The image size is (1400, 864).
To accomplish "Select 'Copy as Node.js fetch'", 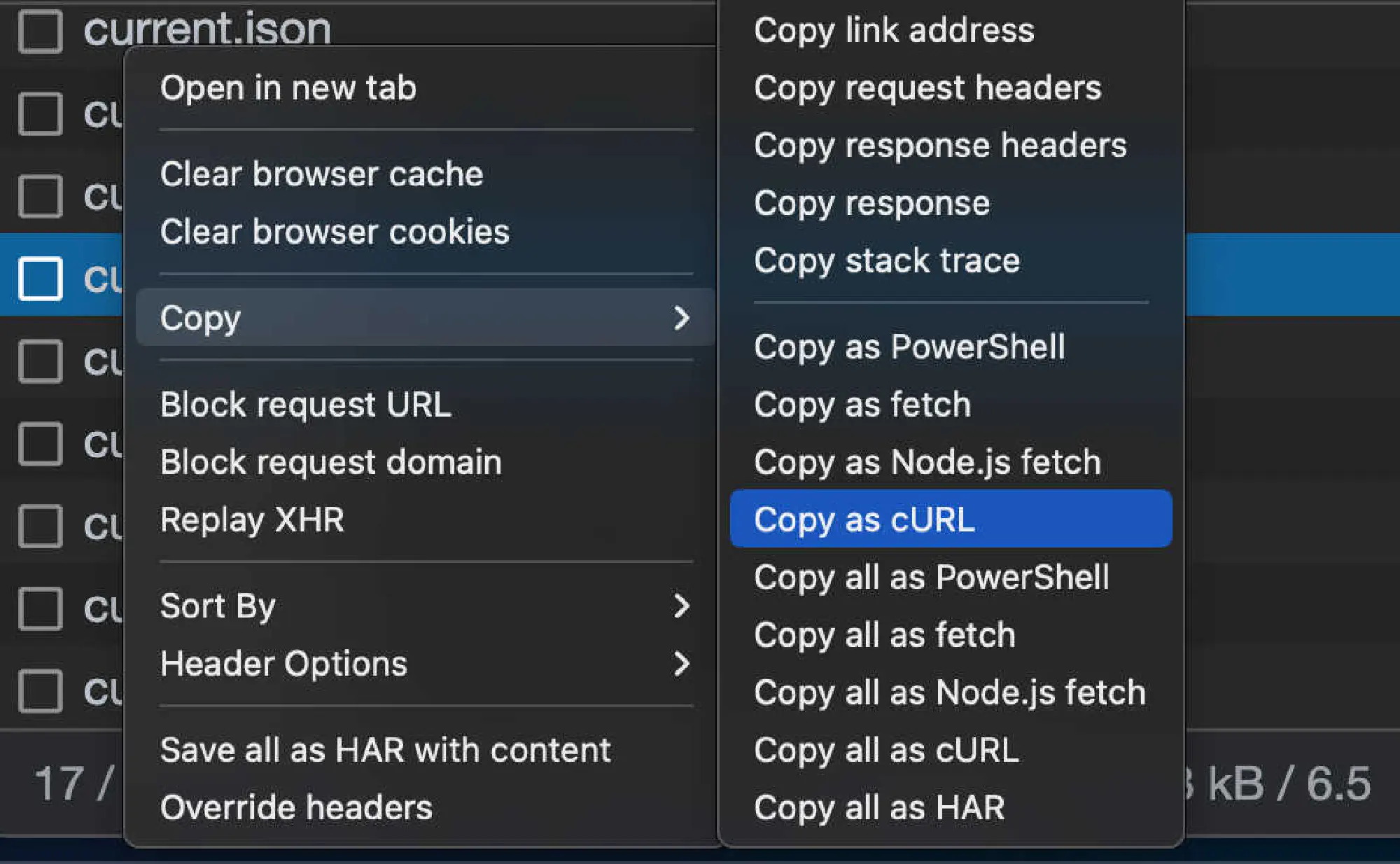I will click(x=927, y=461).
